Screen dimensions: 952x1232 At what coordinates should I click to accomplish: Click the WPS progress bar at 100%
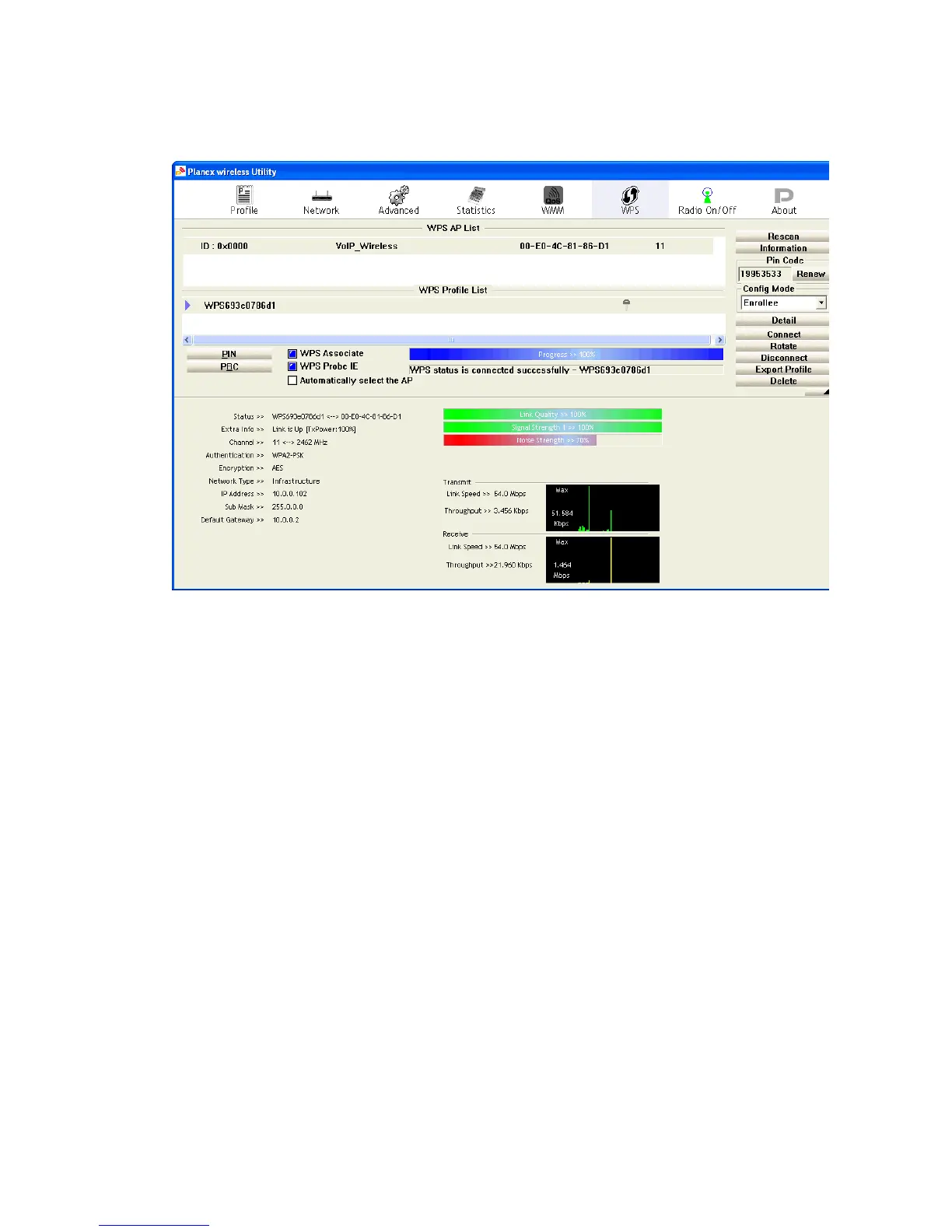click(566, 354)
